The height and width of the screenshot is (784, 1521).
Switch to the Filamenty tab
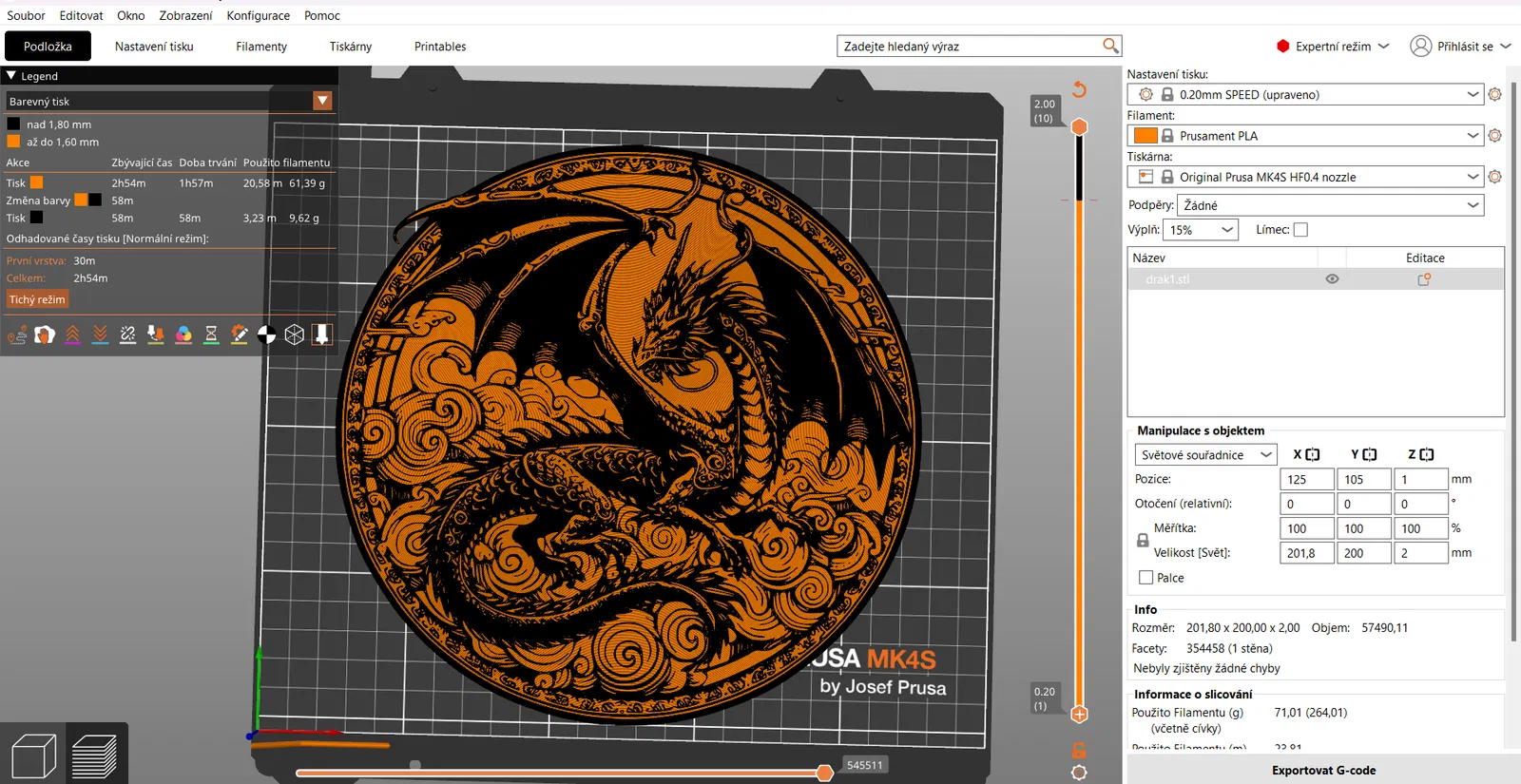pyautogui.click(x=261, y=47)
